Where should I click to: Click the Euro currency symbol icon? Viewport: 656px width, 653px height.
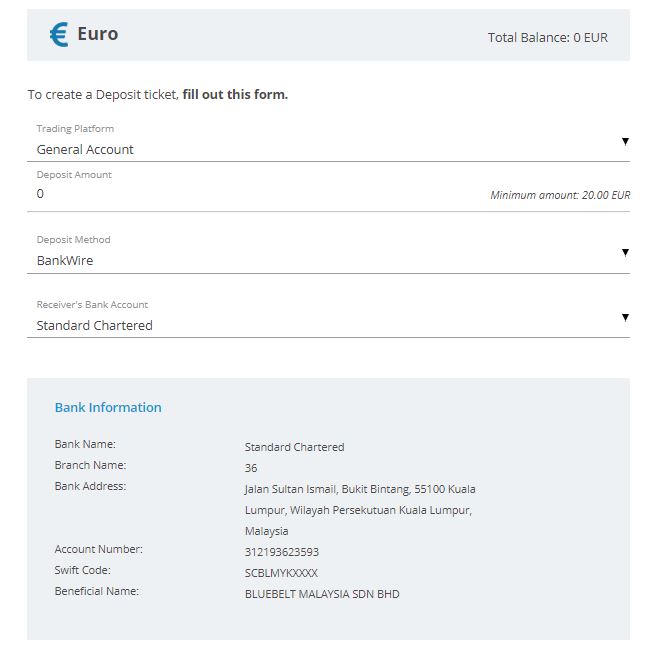[59, 34]
